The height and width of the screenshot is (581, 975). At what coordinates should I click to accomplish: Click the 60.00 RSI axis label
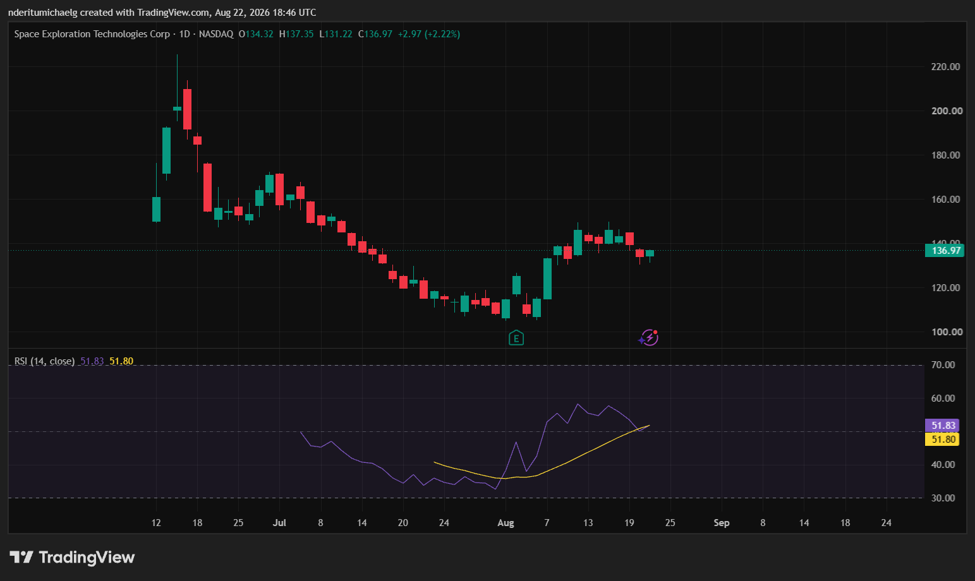click(943, 398)
